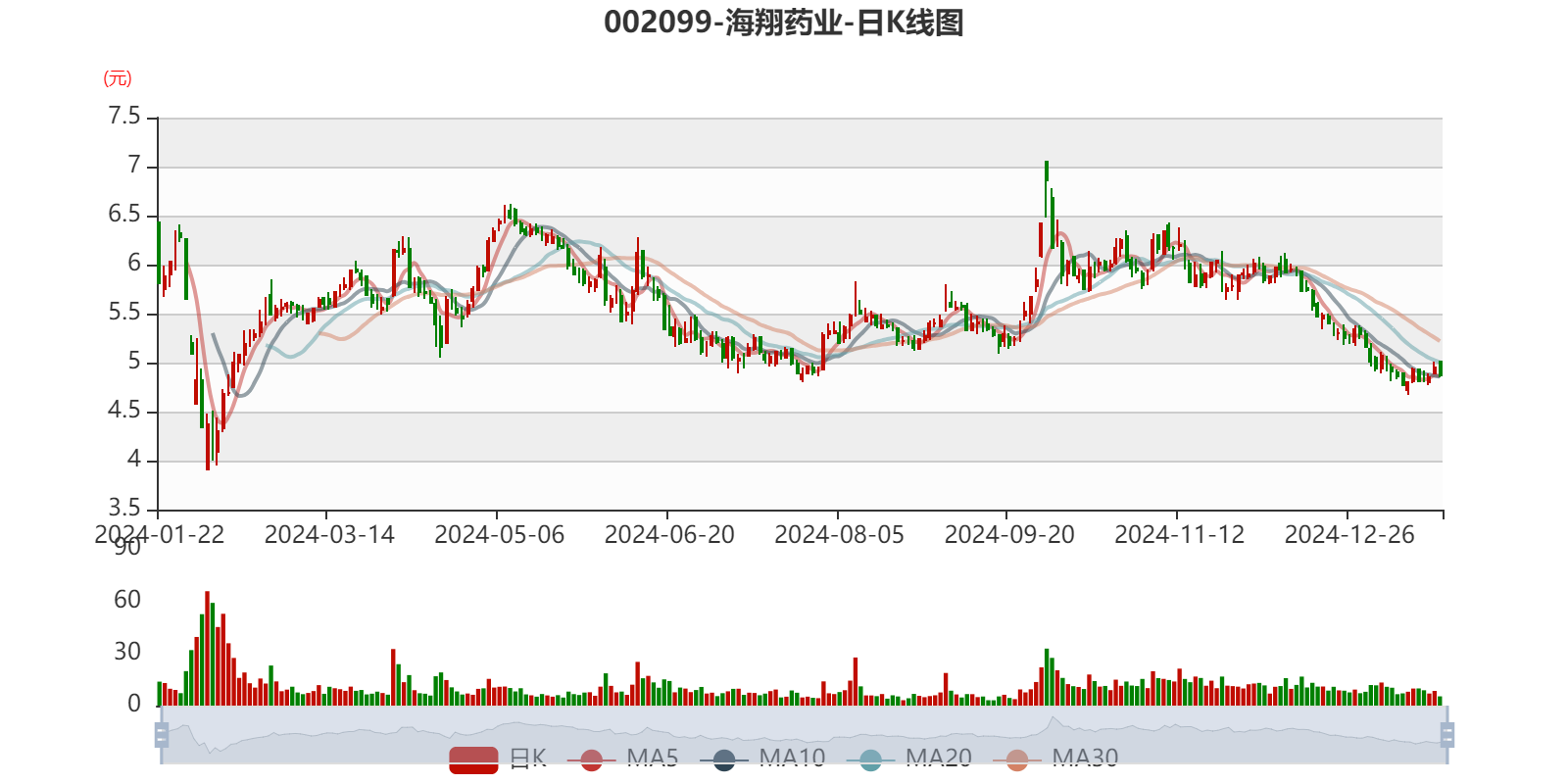This screenshot has width=1568, height=784.
Task: Click the 2024-03-14 date axis label
Action: pyautogui.click(x=329, y=535)
